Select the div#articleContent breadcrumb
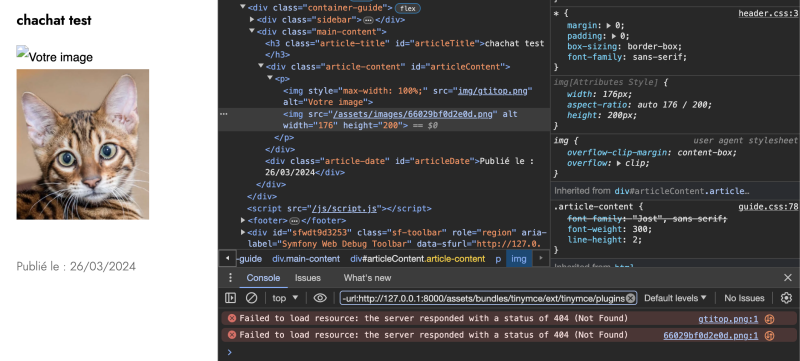 417,259
